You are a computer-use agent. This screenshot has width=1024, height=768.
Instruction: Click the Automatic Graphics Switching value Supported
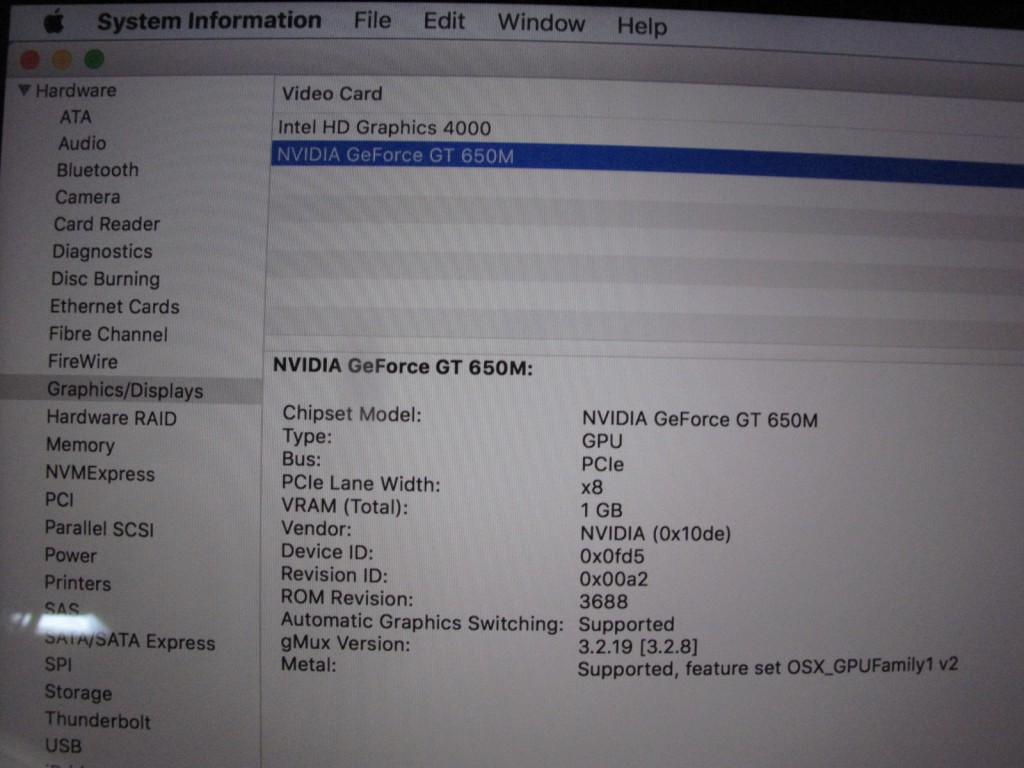point(626,624)
